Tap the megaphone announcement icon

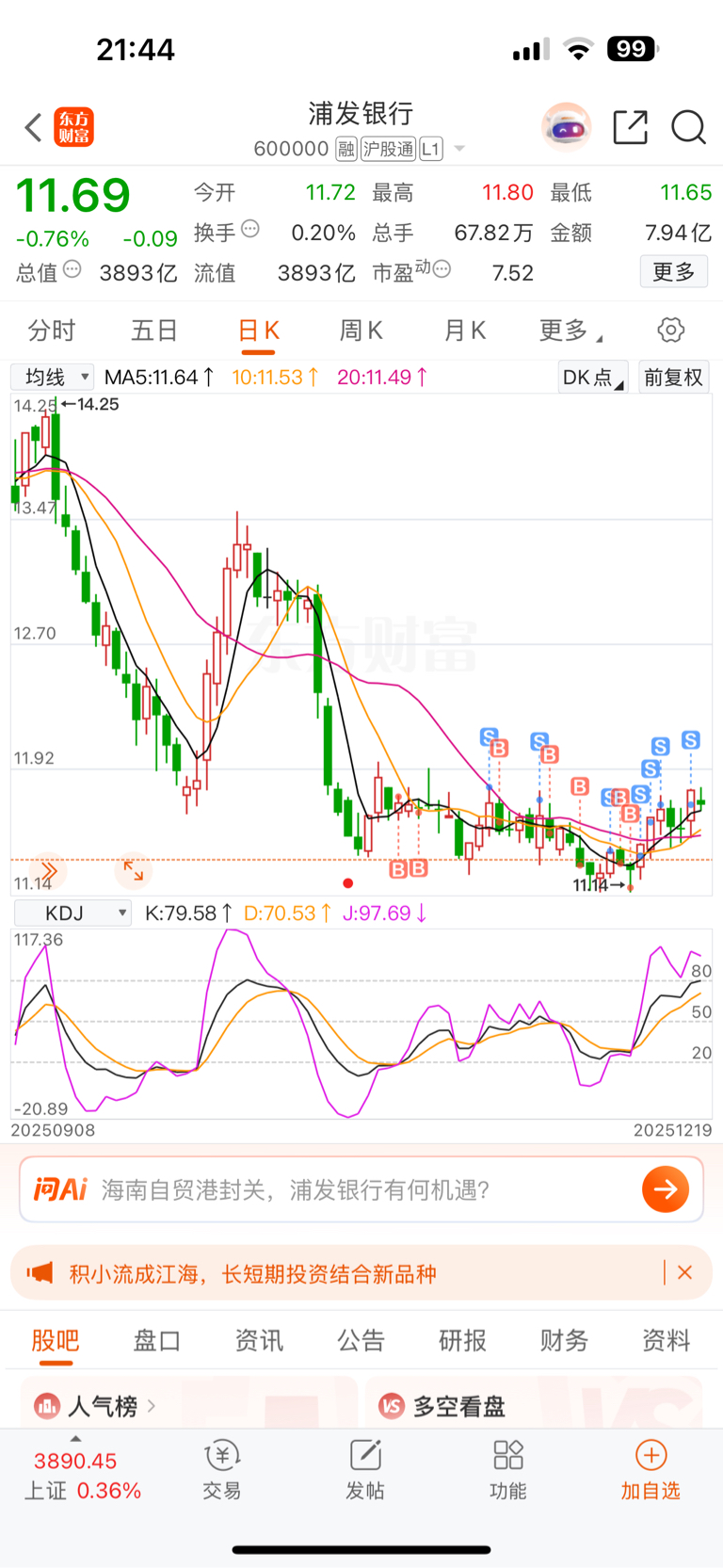(40, 1273)
